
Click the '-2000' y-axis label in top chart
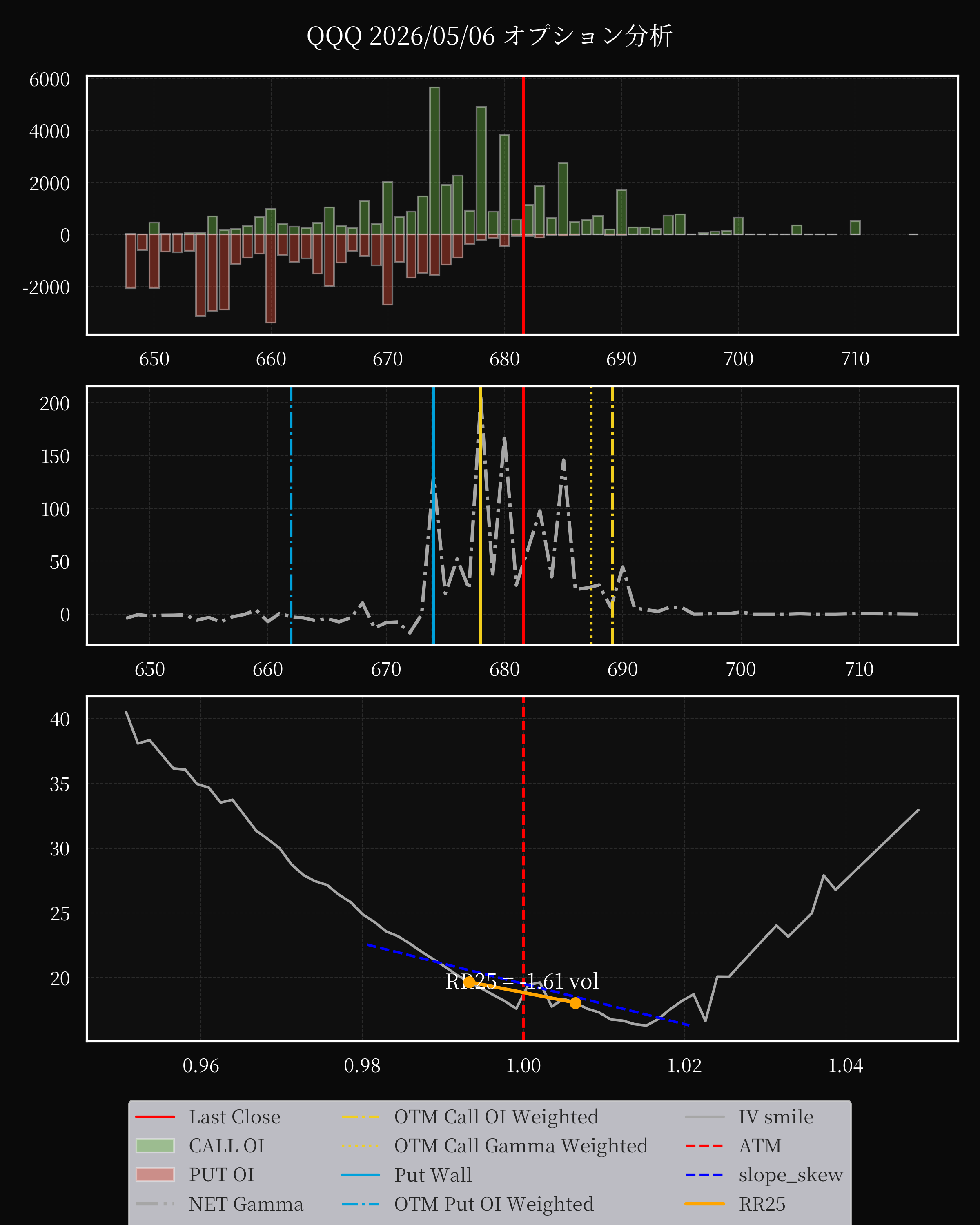pos(46,287)
